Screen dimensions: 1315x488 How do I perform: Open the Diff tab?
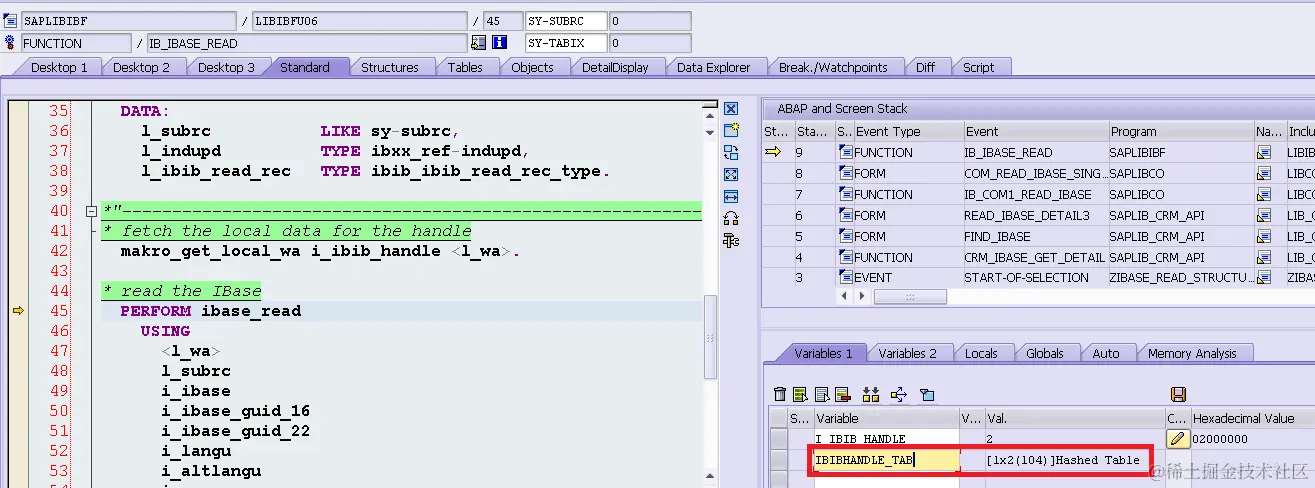926,67
